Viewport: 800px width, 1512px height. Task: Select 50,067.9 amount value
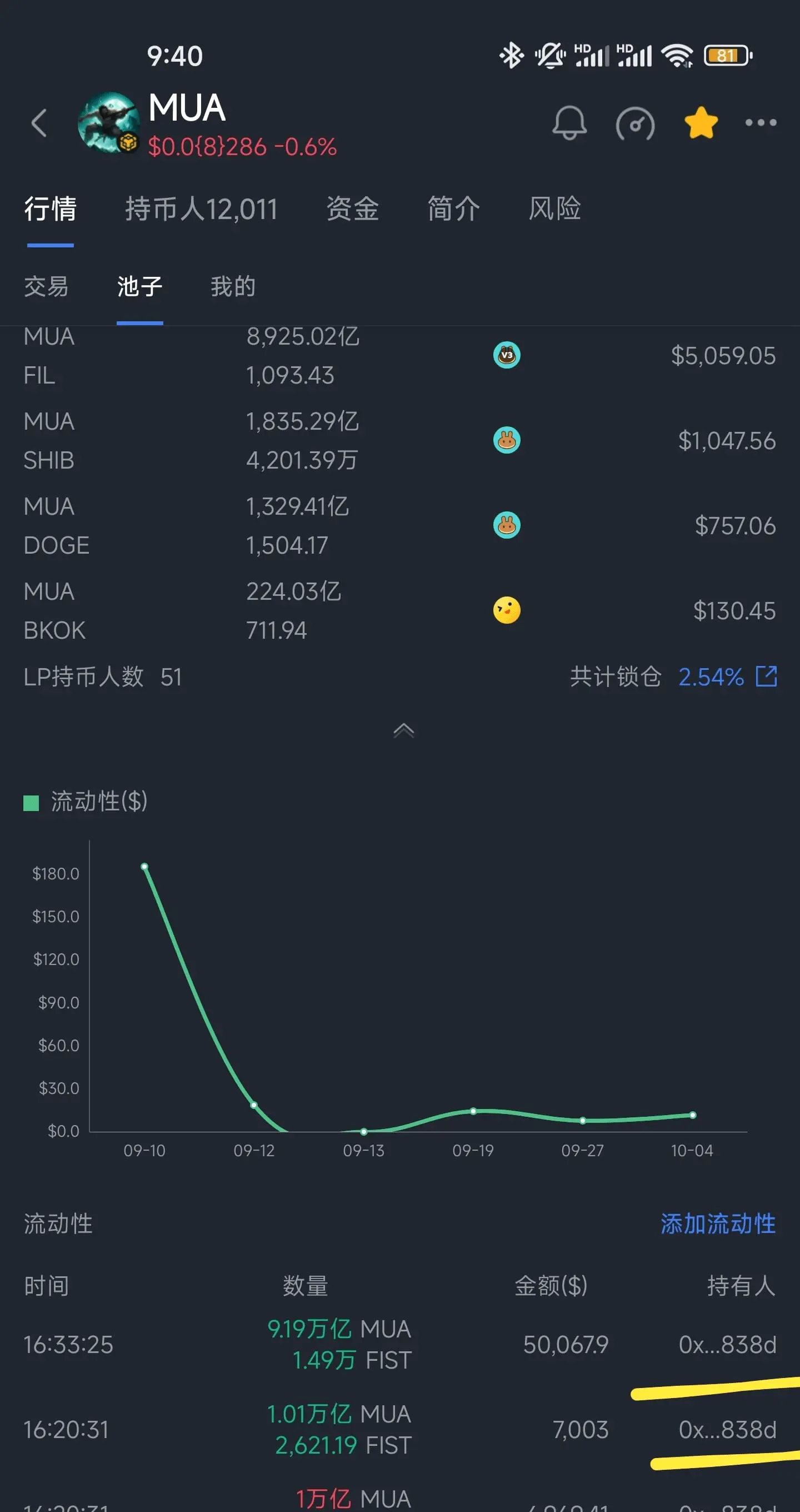point(566,1345)
